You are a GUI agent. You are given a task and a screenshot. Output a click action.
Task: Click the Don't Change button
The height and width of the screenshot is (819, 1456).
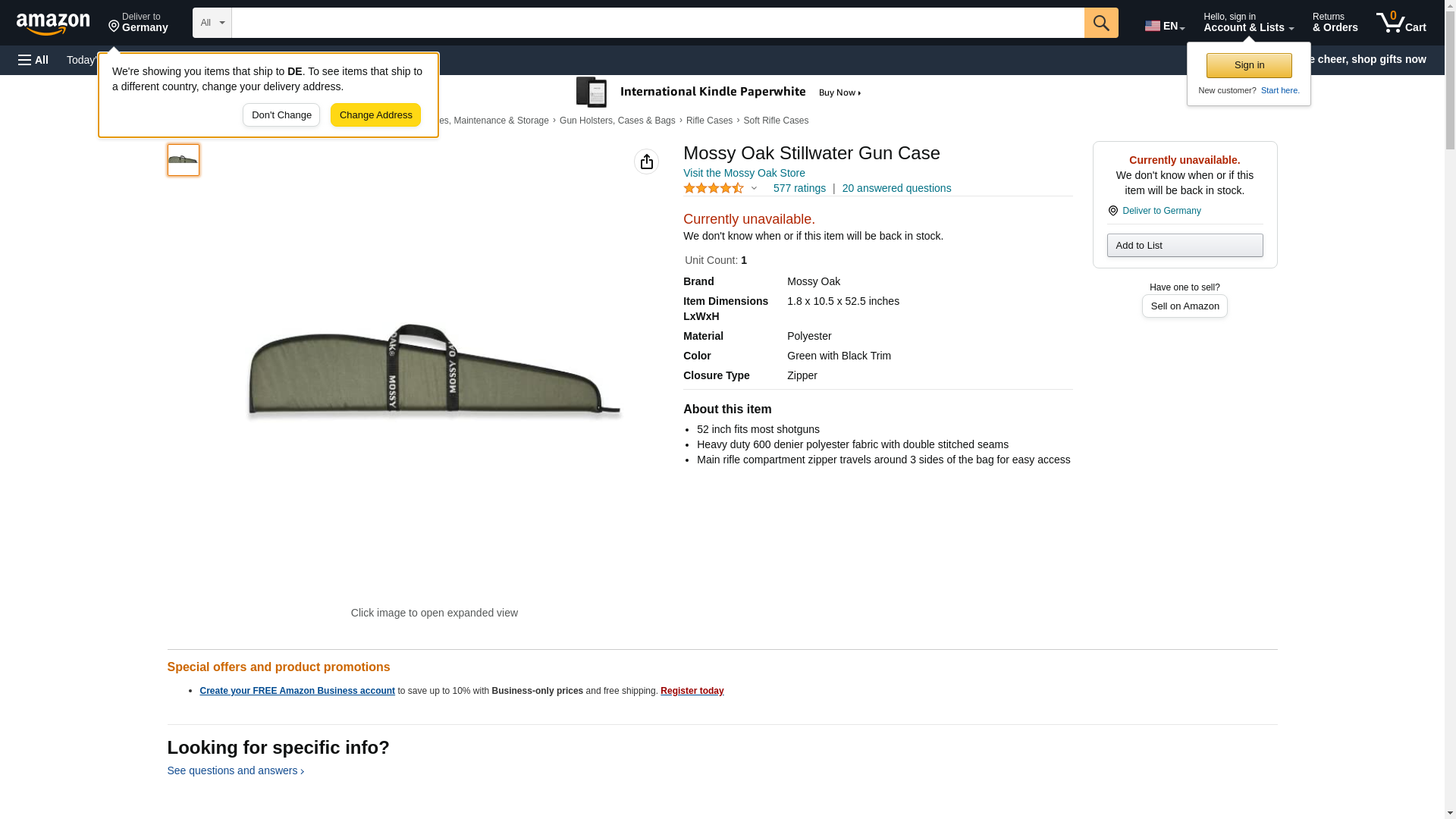pyautogui.click(x=281, y=115)
